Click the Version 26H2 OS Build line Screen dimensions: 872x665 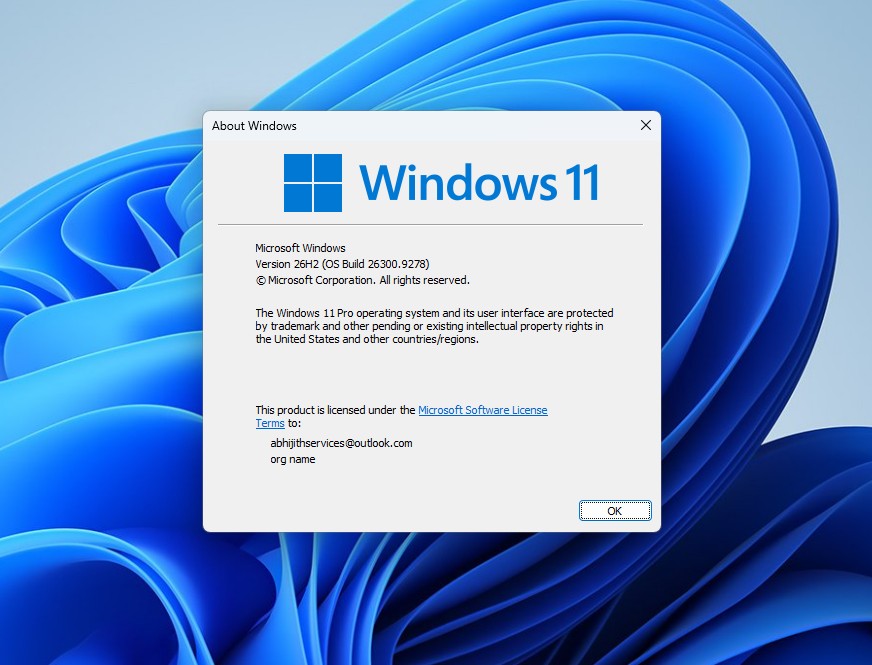342,264
